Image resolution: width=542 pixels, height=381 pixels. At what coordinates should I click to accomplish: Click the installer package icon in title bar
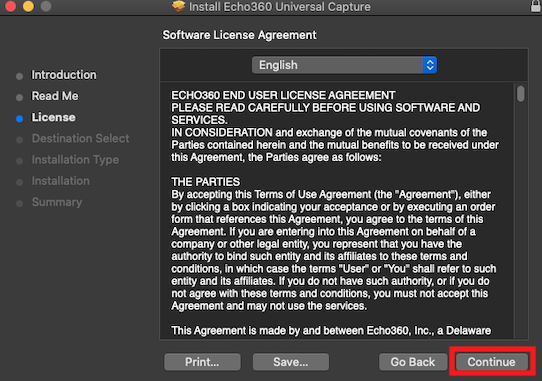(x=179, y=6)
